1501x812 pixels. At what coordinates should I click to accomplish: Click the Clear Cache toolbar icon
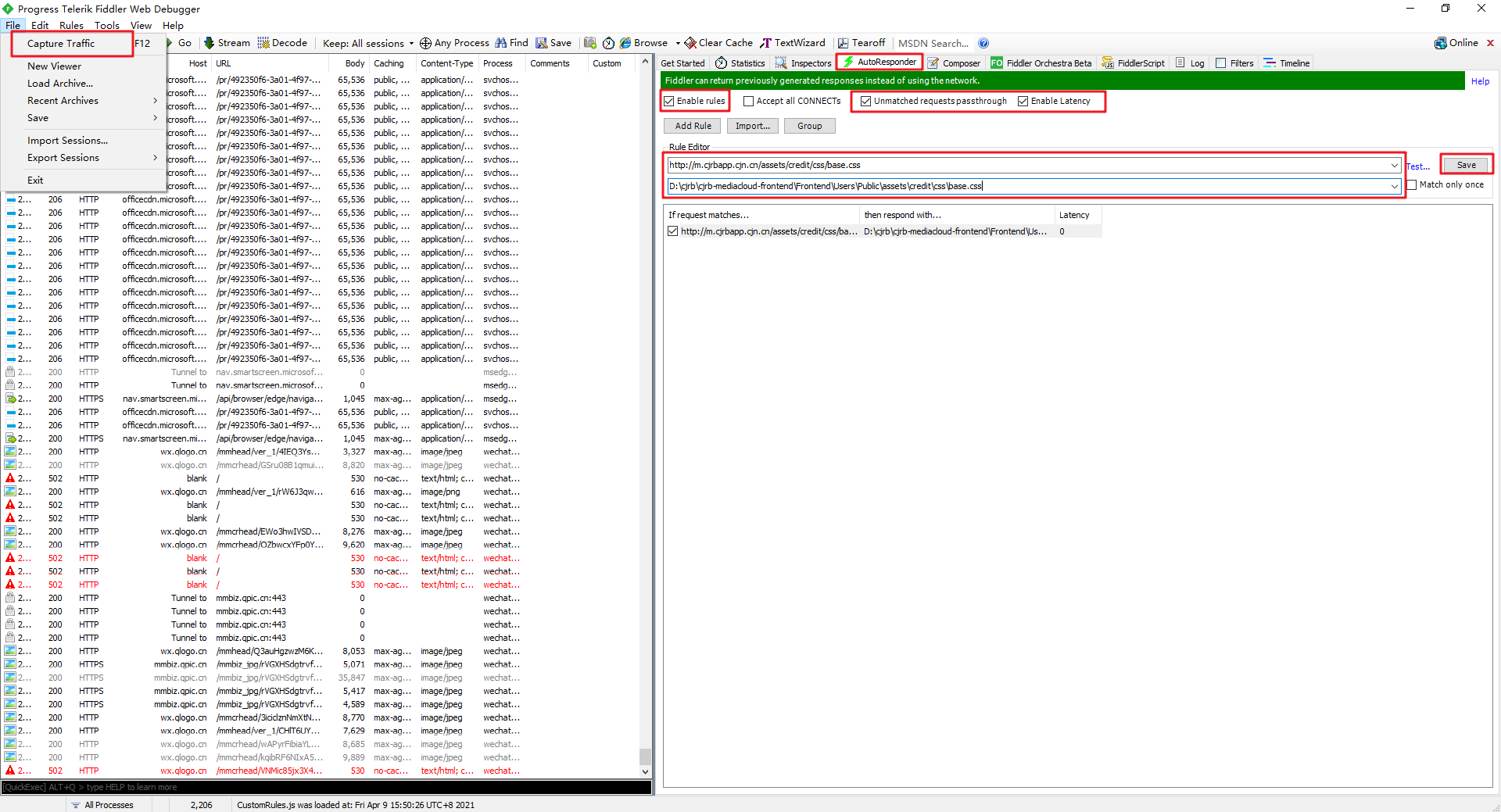(690, 43)
